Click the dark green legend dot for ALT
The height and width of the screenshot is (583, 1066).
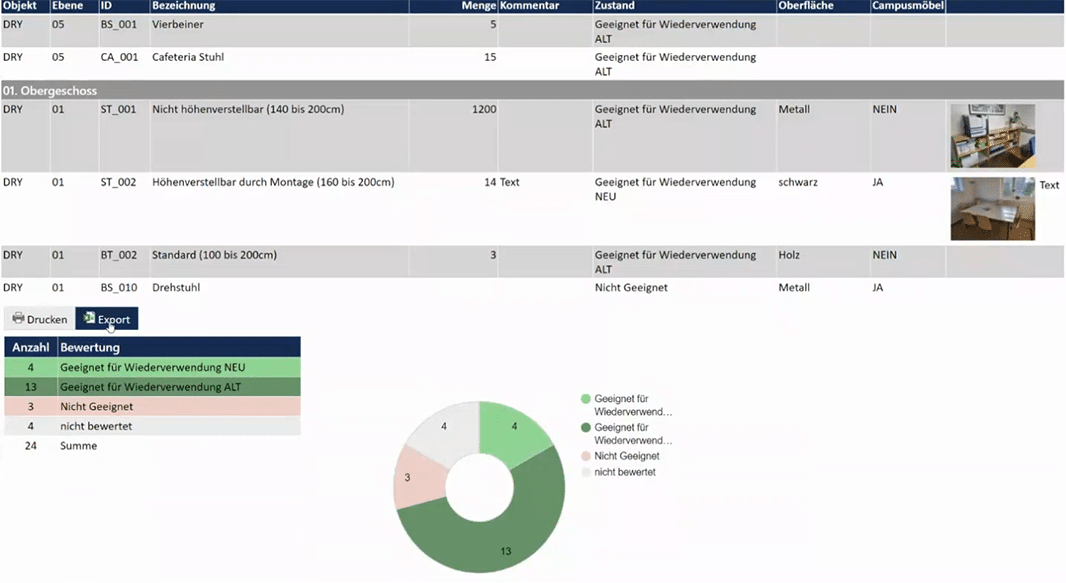[586, 428]
